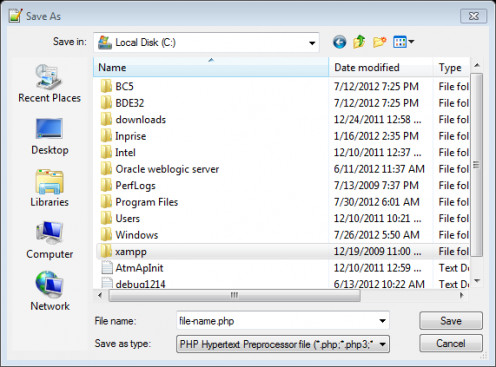The height and width of the screenshot is (367, 496).
Task: Click Type cell of xampp row
Action: (454, 251)
